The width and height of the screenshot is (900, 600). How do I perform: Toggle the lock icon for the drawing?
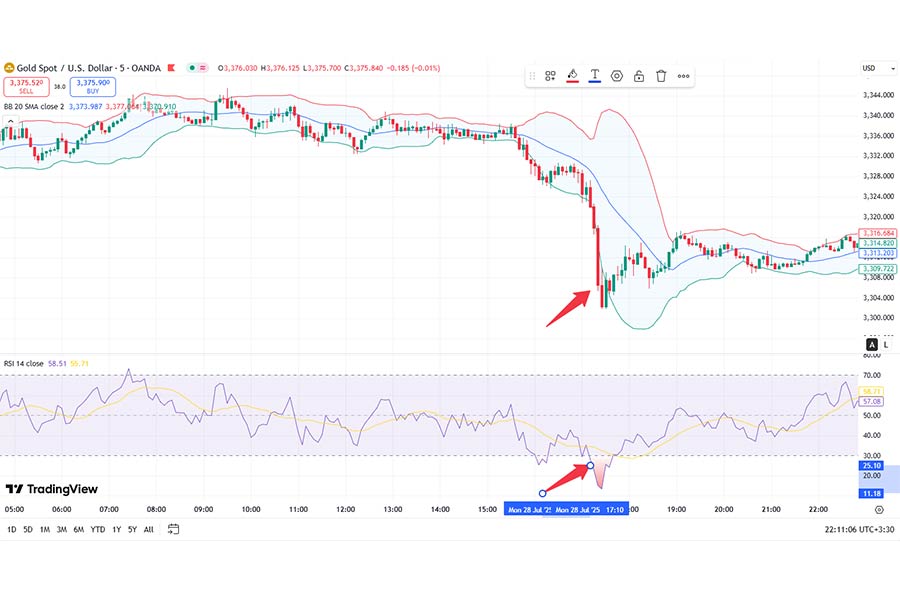click(639, 76)
